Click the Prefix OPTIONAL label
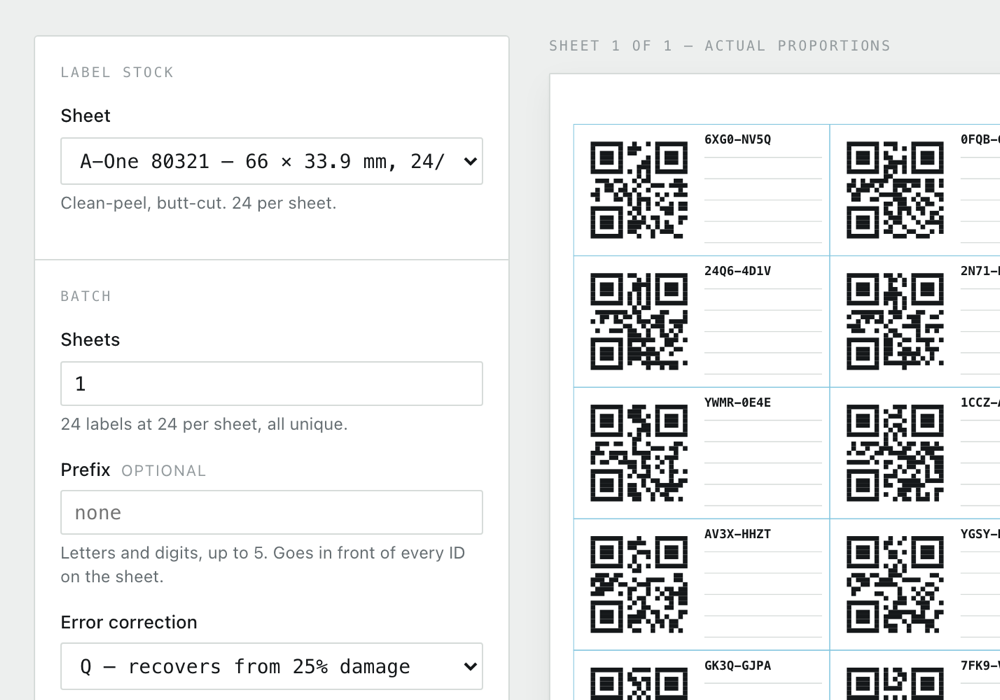The height and width of the screenshot is (700, 1000). [x=133, y=470]
